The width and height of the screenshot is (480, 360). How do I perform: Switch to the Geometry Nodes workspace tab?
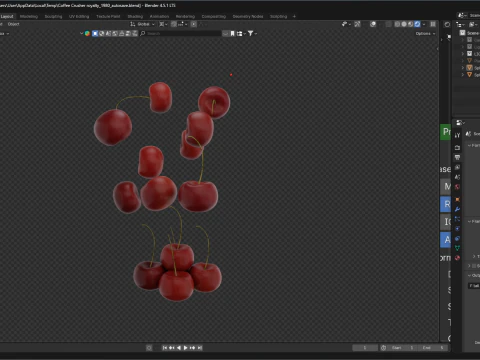pos(248,16)
